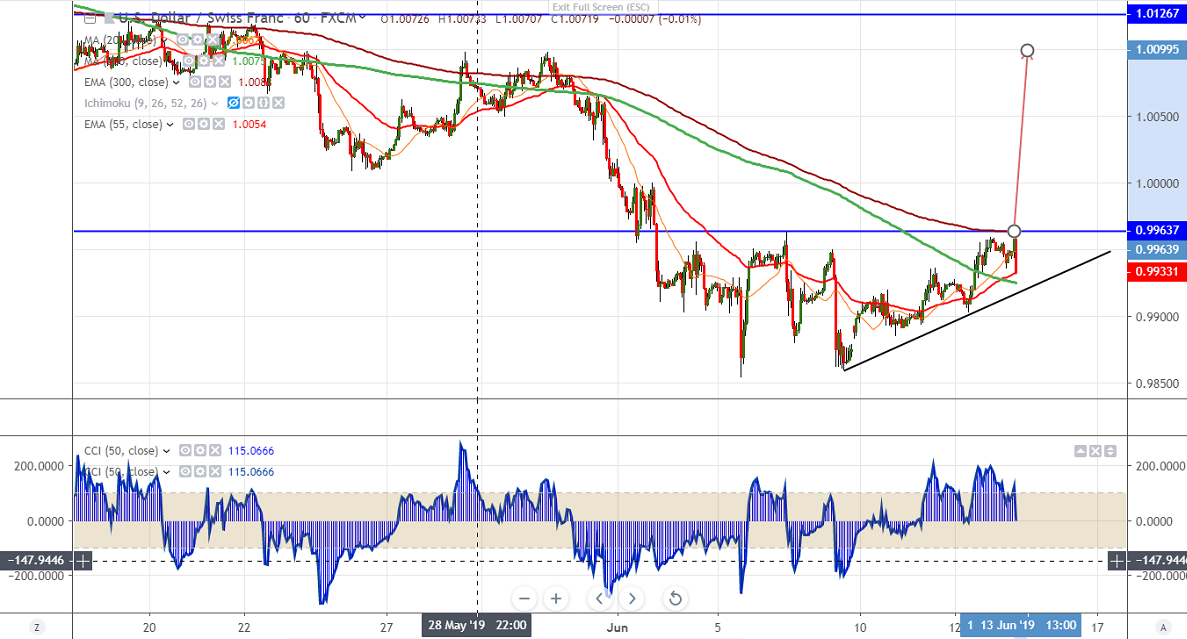
Task: Click the '13 Jun '19 13:00' date label
Action: 1020,625
